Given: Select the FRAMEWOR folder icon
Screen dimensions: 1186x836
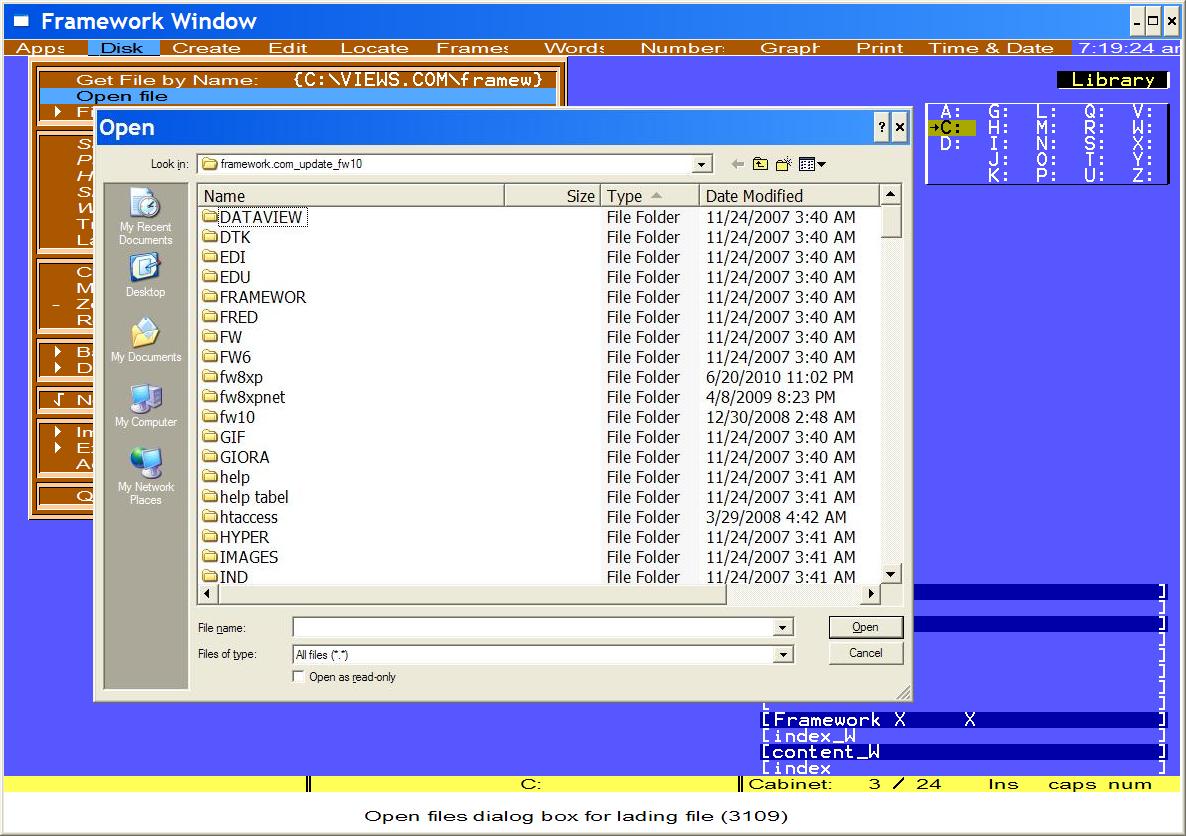Looking at the screenshot, I should (x=210, y=297).
